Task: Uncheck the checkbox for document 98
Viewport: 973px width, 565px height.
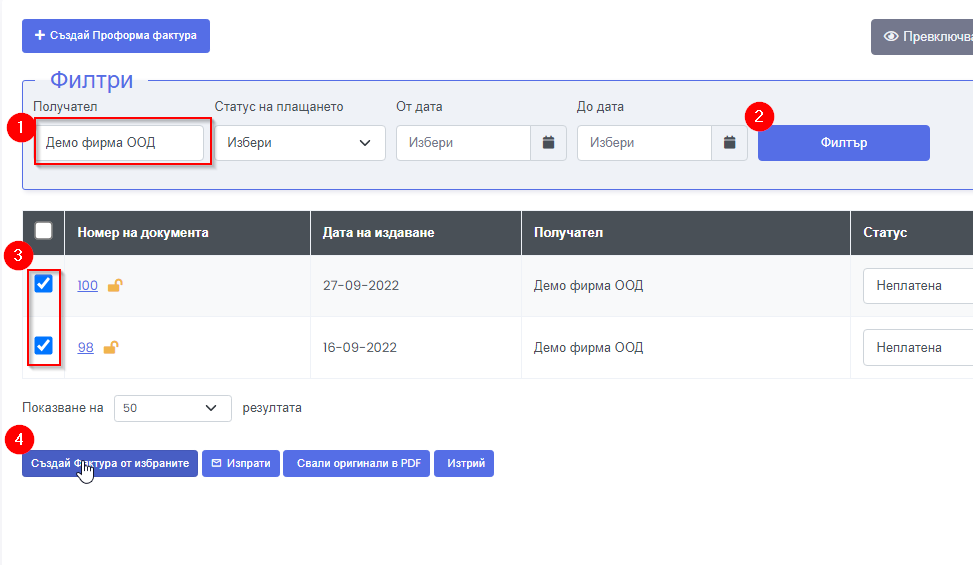Action: [x=44, y=346]
